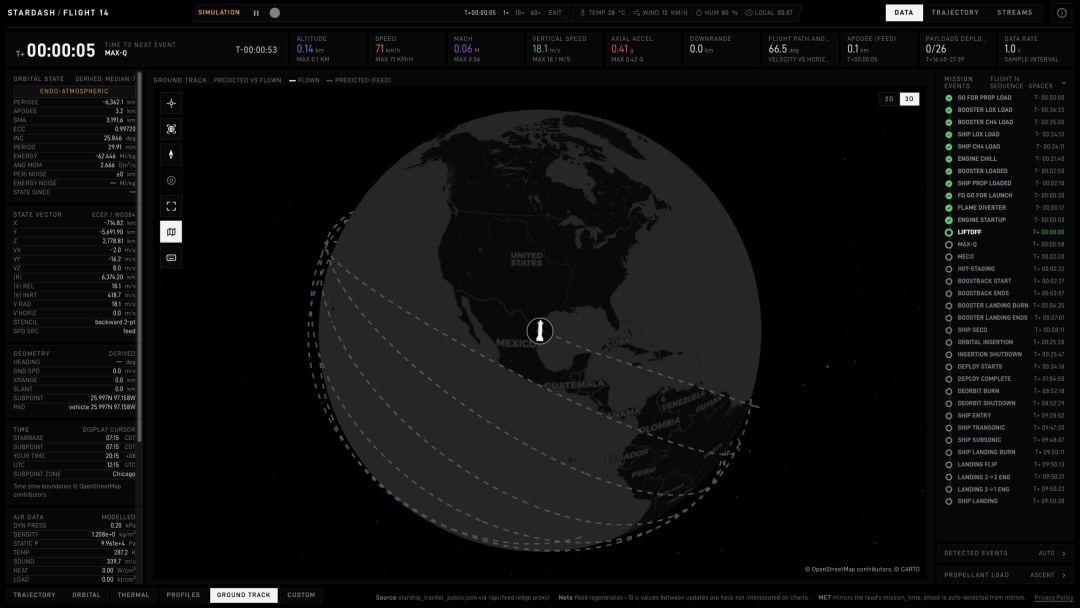
Task: Expand the Propellant Load panel
Action: click(x=1005, y=575)
